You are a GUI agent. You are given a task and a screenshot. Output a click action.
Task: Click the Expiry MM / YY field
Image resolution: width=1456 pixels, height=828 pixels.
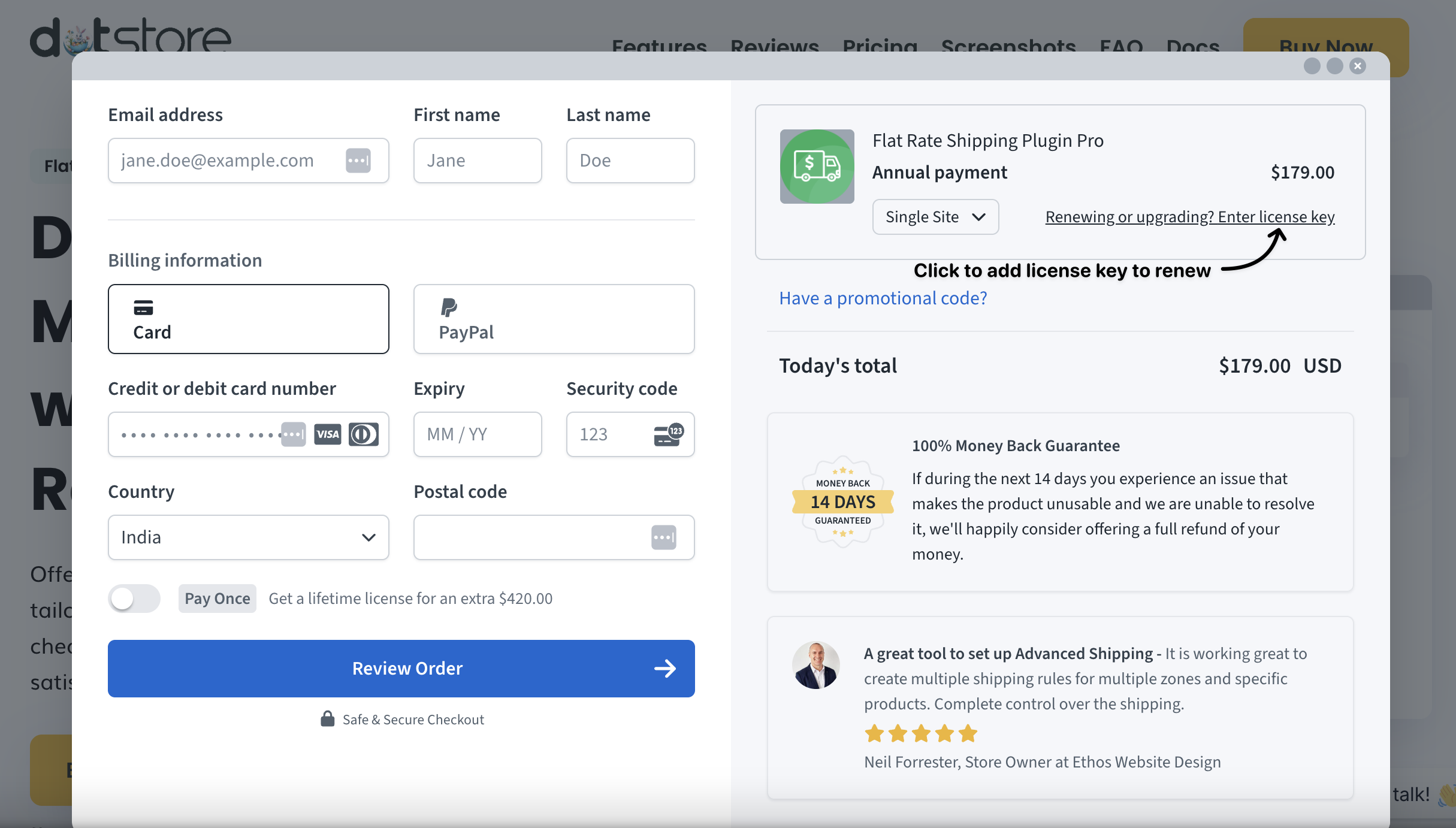pos(478,434)
